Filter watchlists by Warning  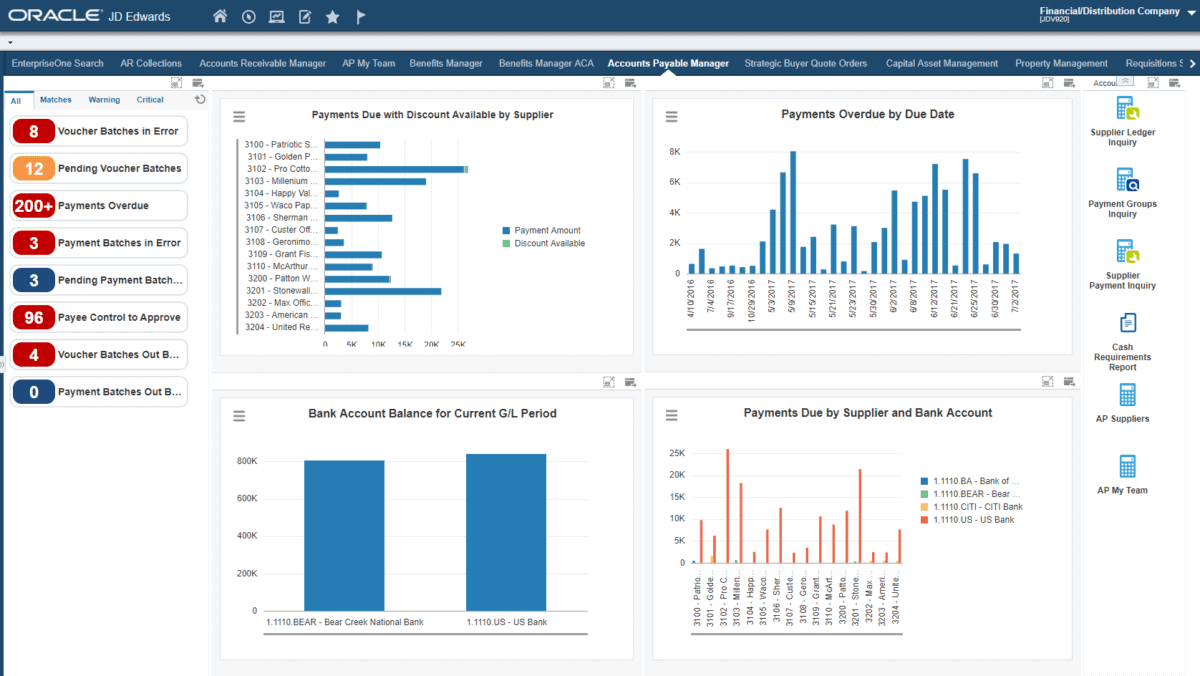click(x=104, y=100)
